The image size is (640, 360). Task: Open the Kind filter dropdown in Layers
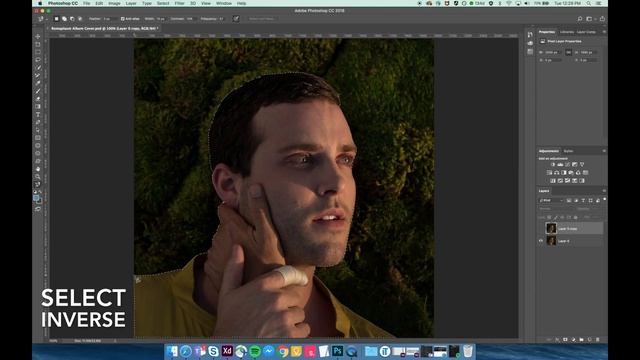(551, 200)
